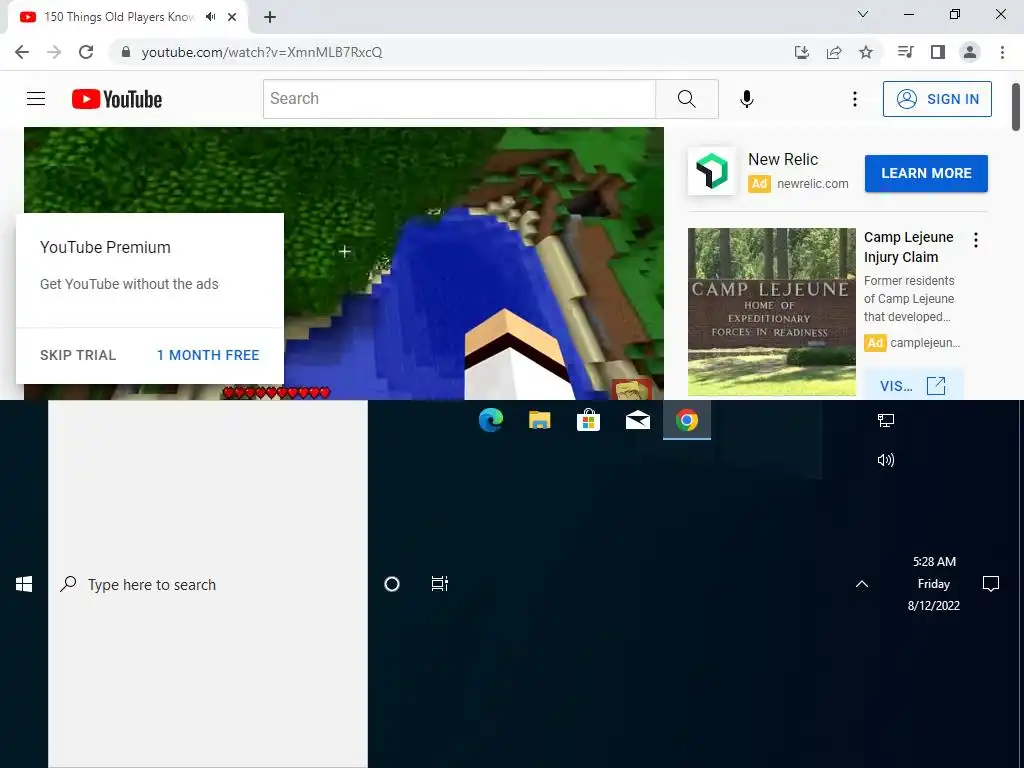This screenshot has height=768, width=1024.
Task: Click the SIGN IN button
Action: point(937,99)
